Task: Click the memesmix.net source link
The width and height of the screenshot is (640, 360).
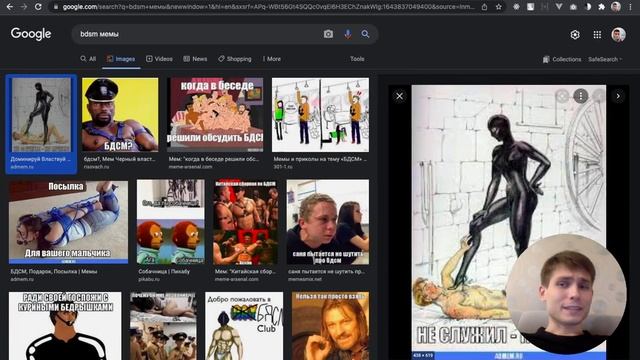Action: pos(304,279)
